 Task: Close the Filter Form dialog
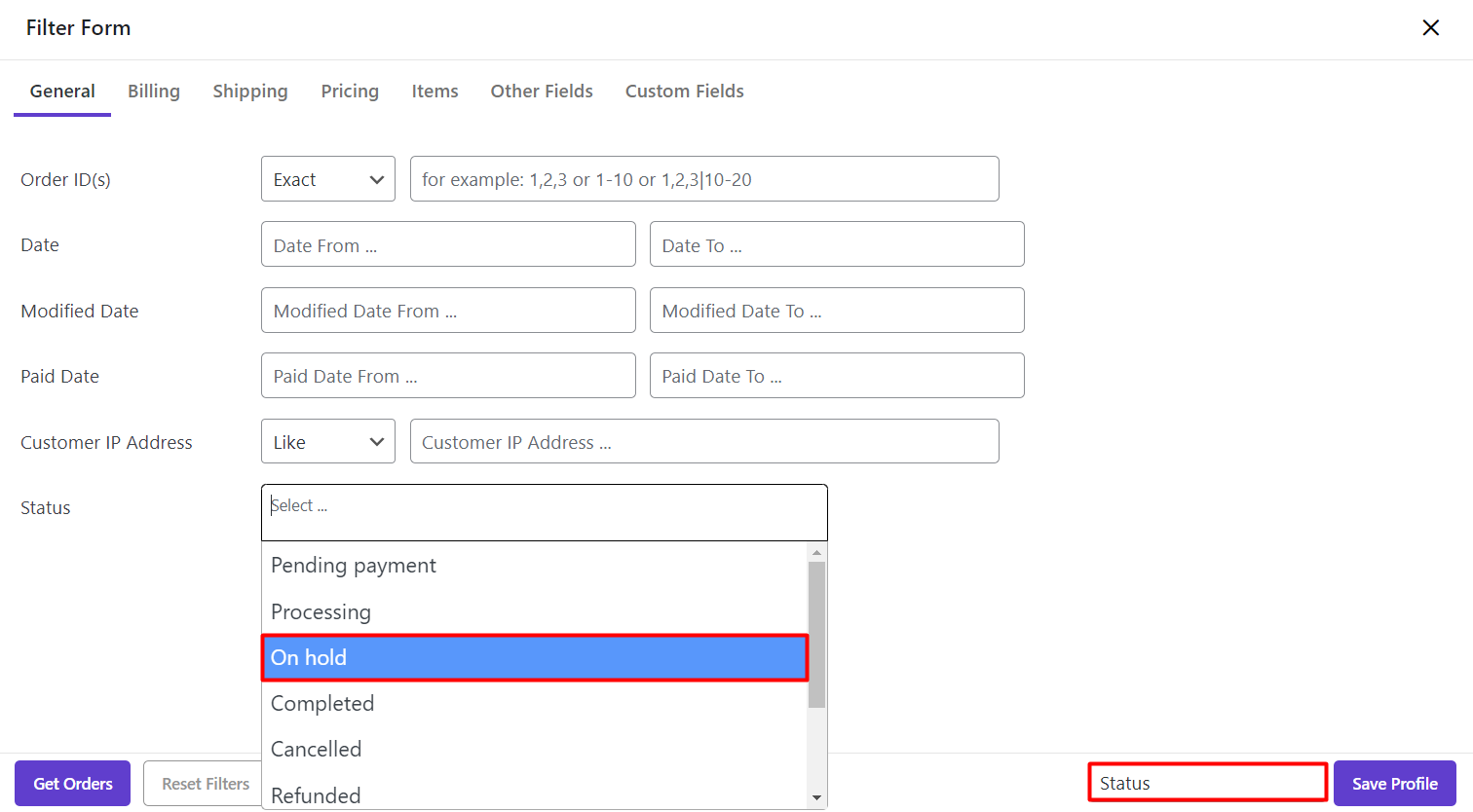[x=1430, y=28]
